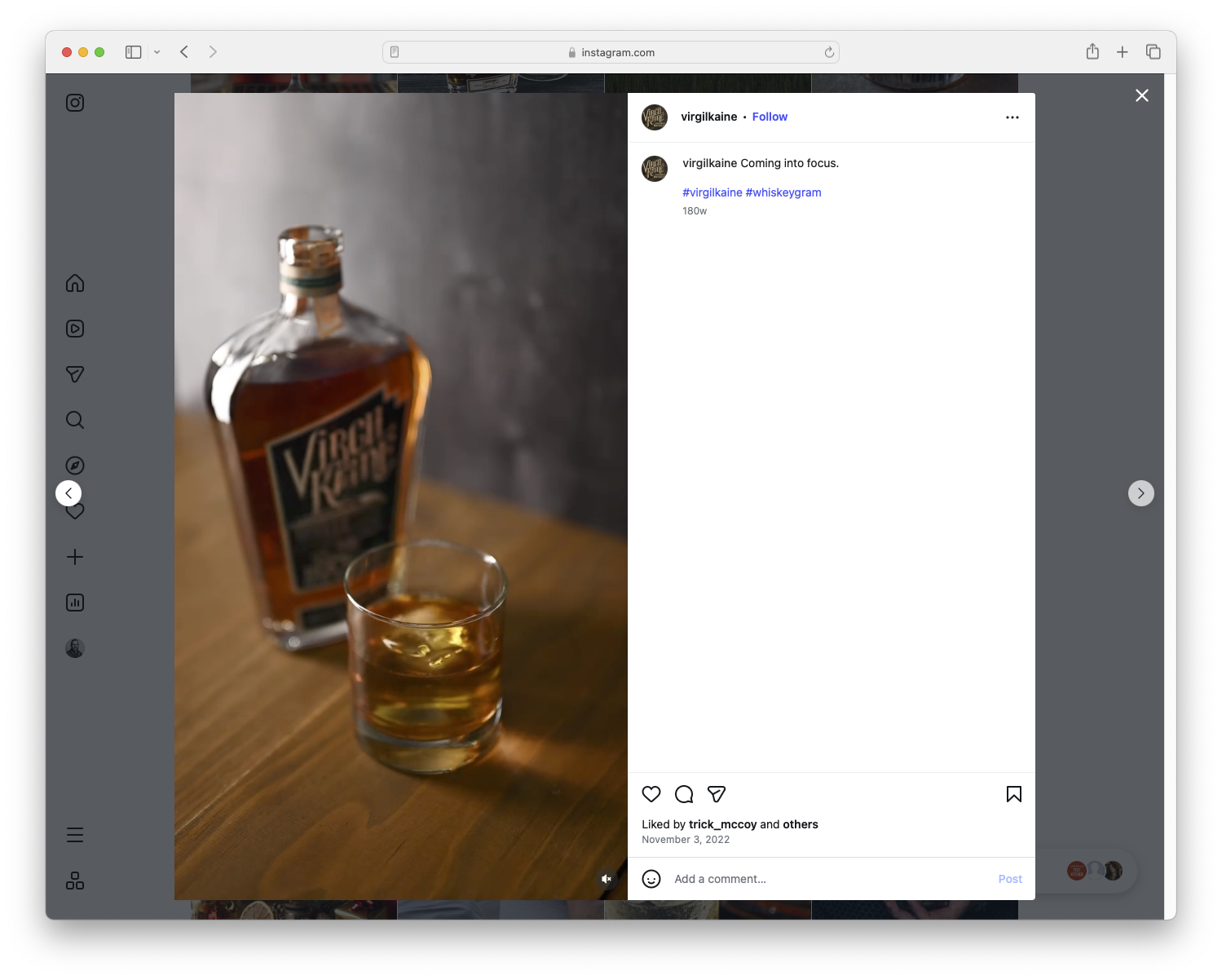Open the post options three-dot menu
The image size is (1222, 980).
click(x=1012, y=117)
